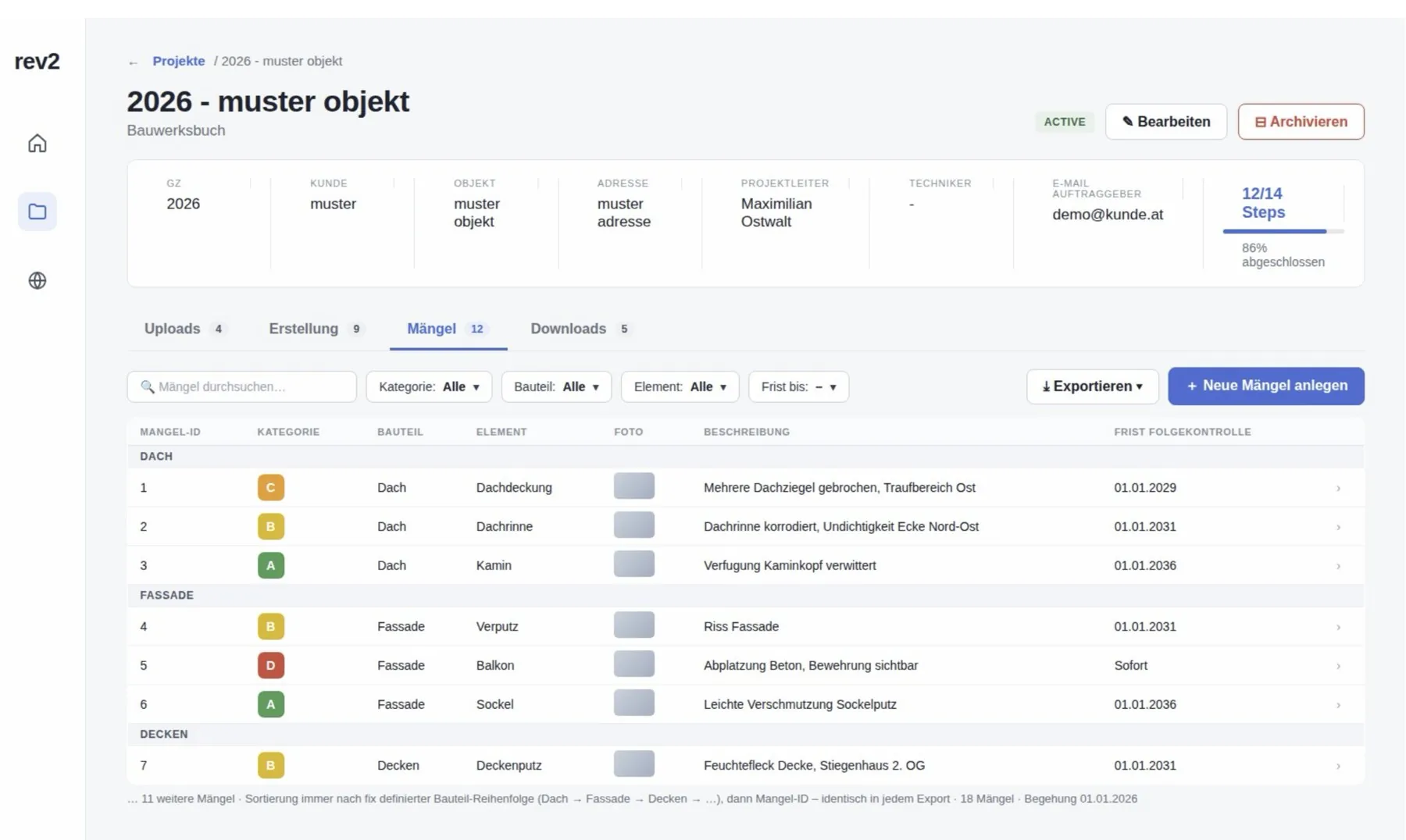The height and width of the screenshot is (840, 1406).
Task: Switch to the Erstellung tab
Action: click(x=316, y=329)
